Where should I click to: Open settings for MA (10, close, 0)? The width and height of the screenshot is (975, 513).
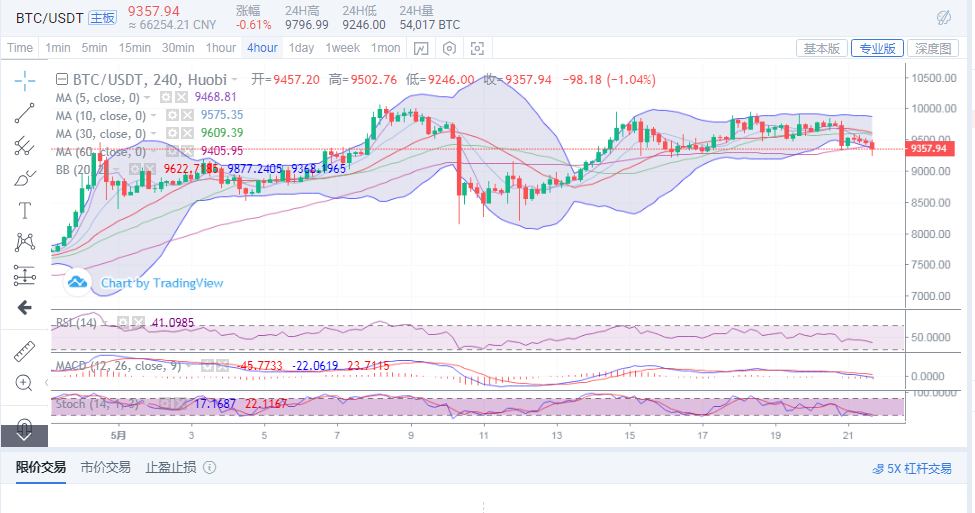[171, 116]
